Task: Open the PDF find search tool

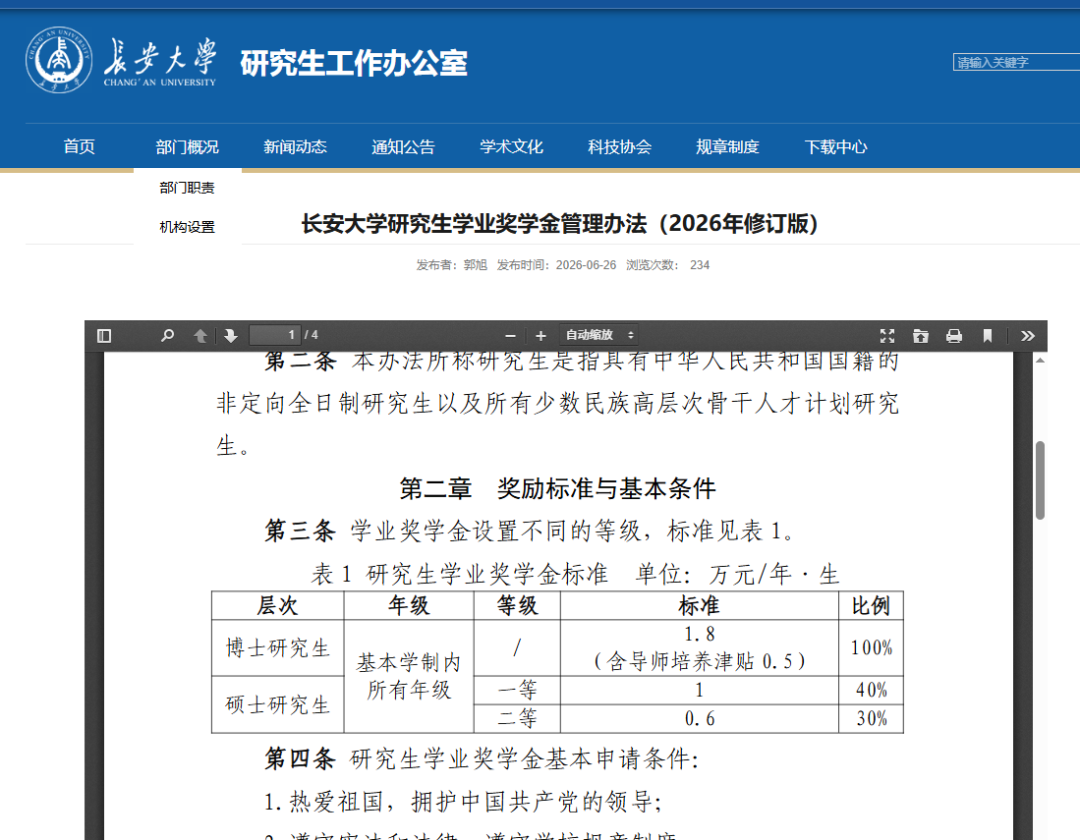Action: [x=167, y=335]
